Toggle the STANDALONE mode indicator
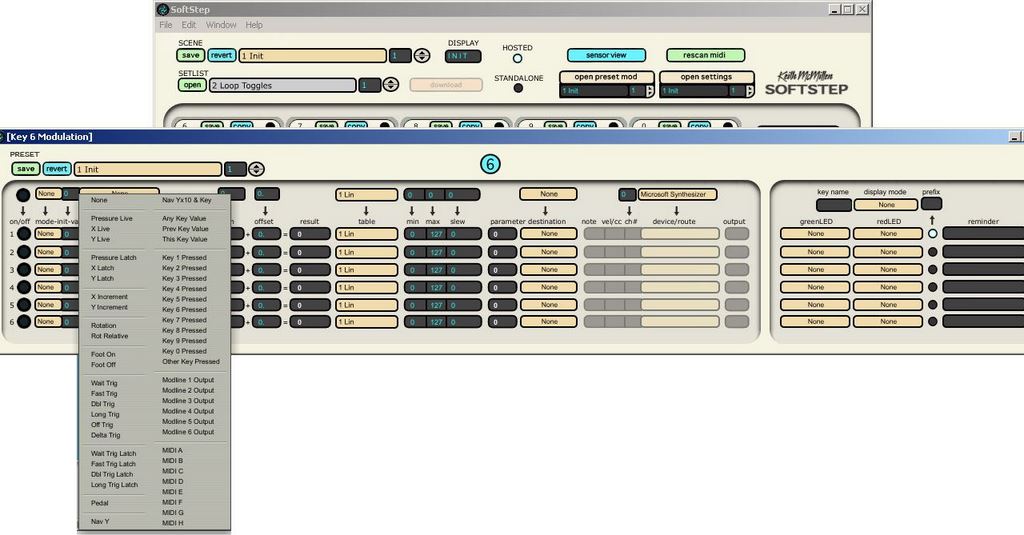The width and height of the screenshot is (1024, 535). pyautogui.click(x=518, y=88)
